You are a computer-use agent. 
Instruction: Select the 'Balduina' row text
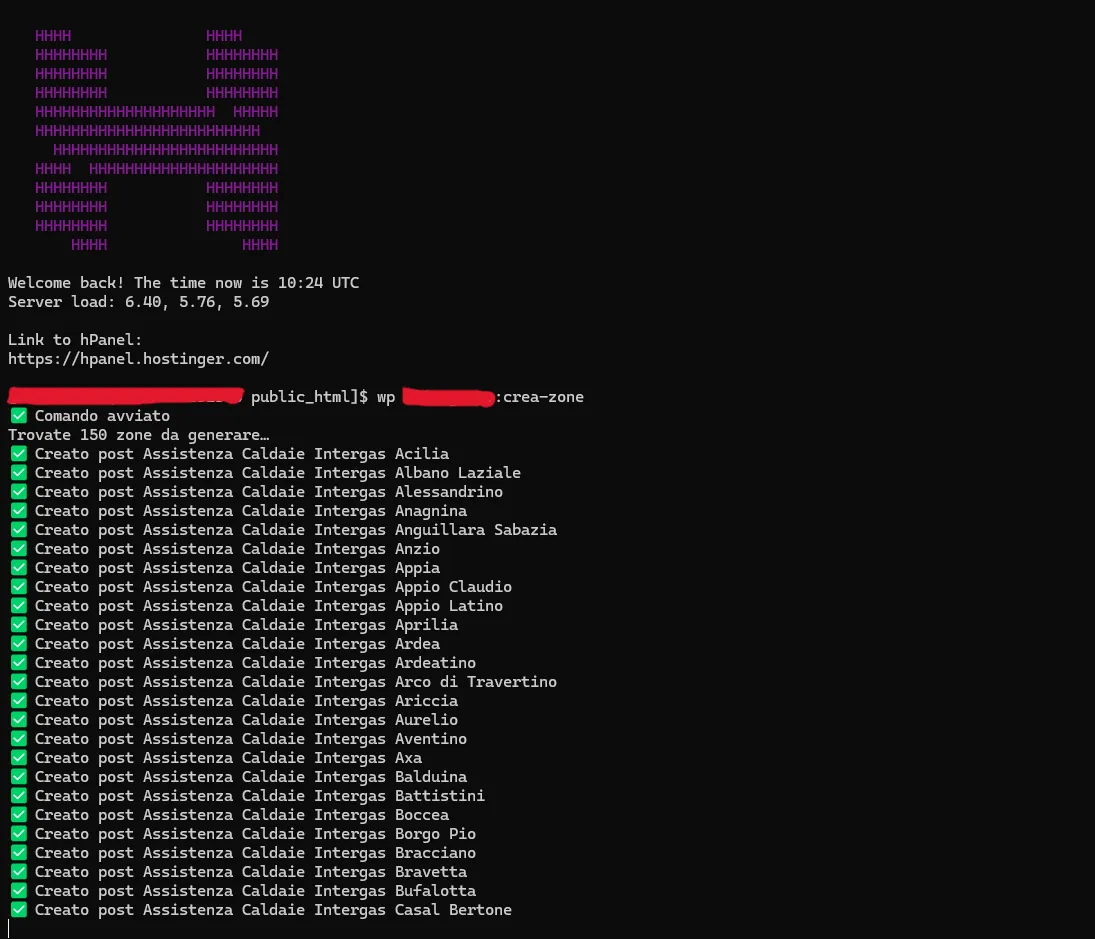click(x=251, y=777)
